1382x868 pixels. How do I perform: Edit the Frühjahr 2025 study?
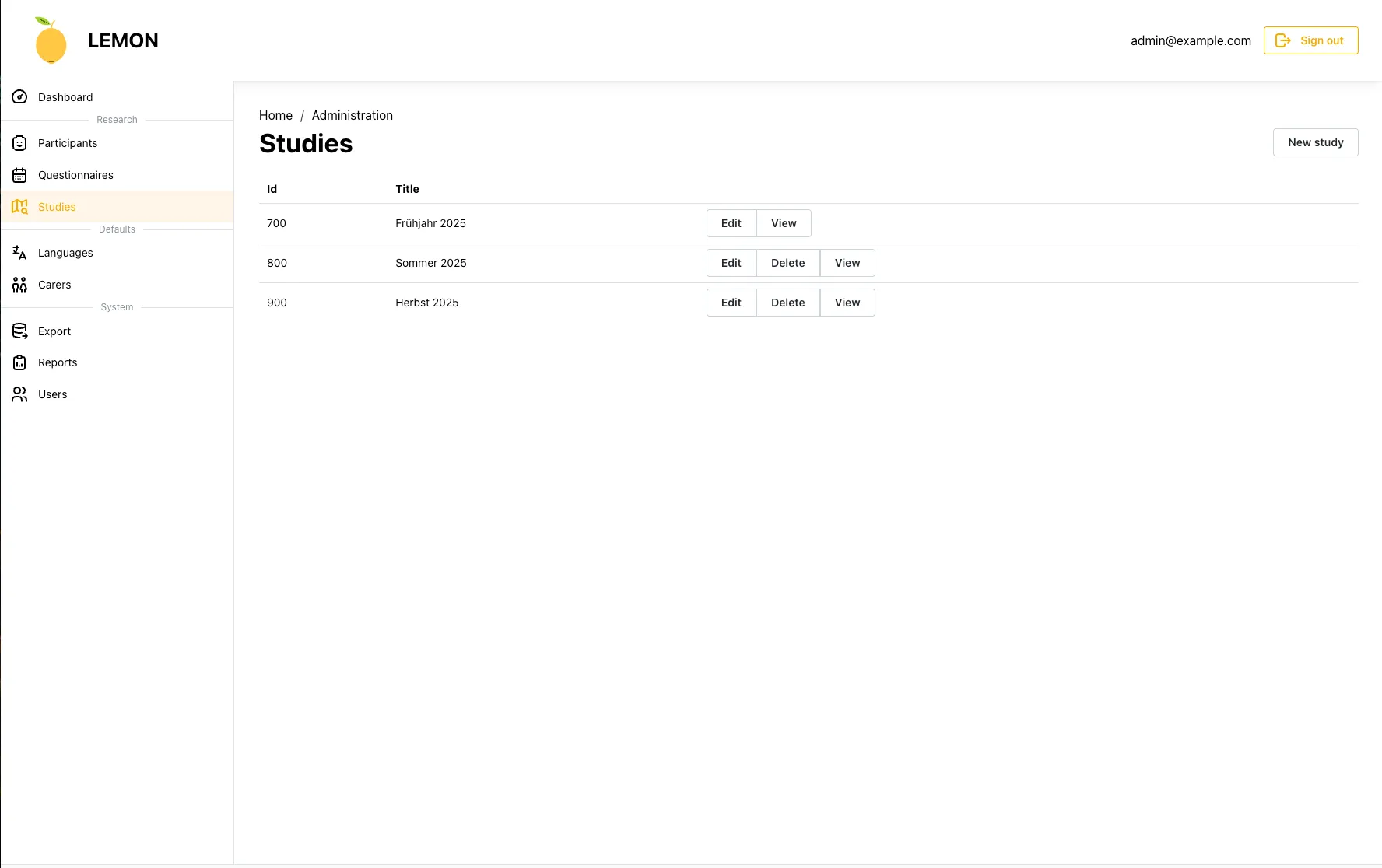click(x=731, y=223)
